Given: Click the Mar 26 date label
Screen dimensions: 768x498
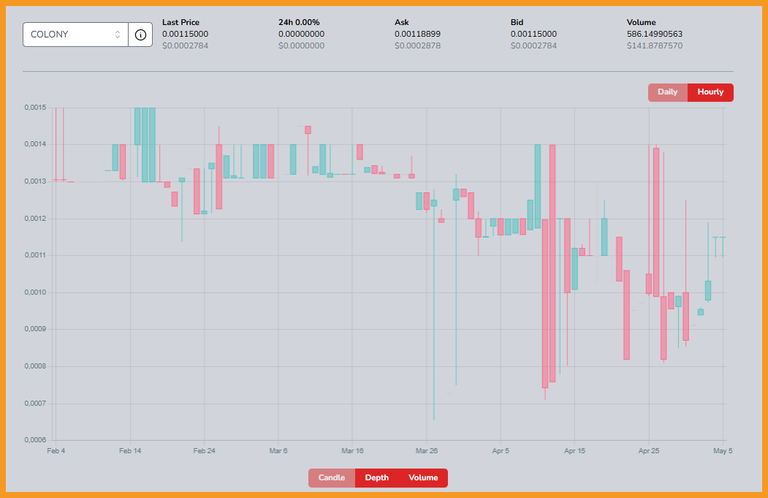Looking at the screenshot, I should (x=426, y=451).
